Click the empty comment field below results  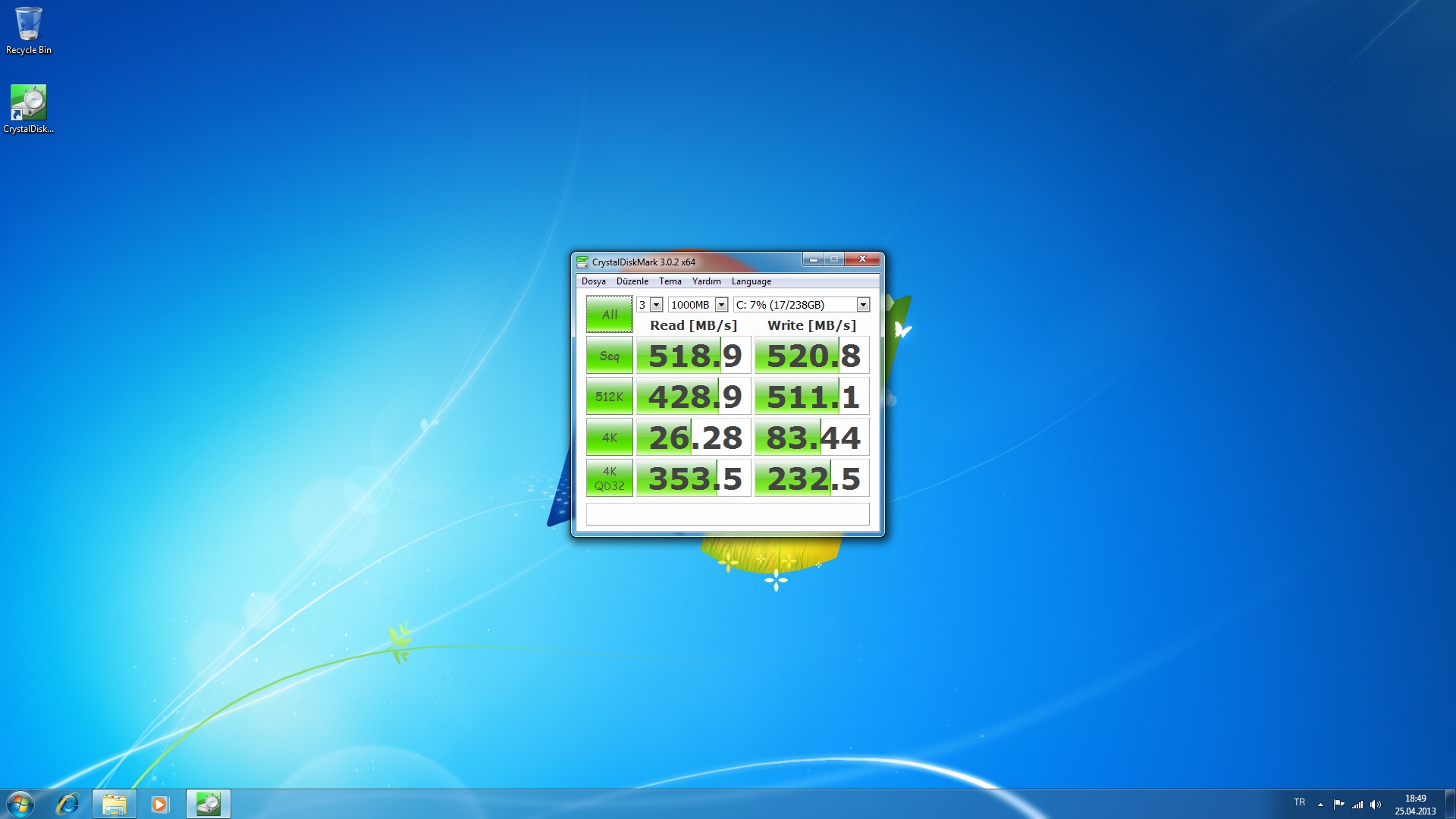(727, 514)
